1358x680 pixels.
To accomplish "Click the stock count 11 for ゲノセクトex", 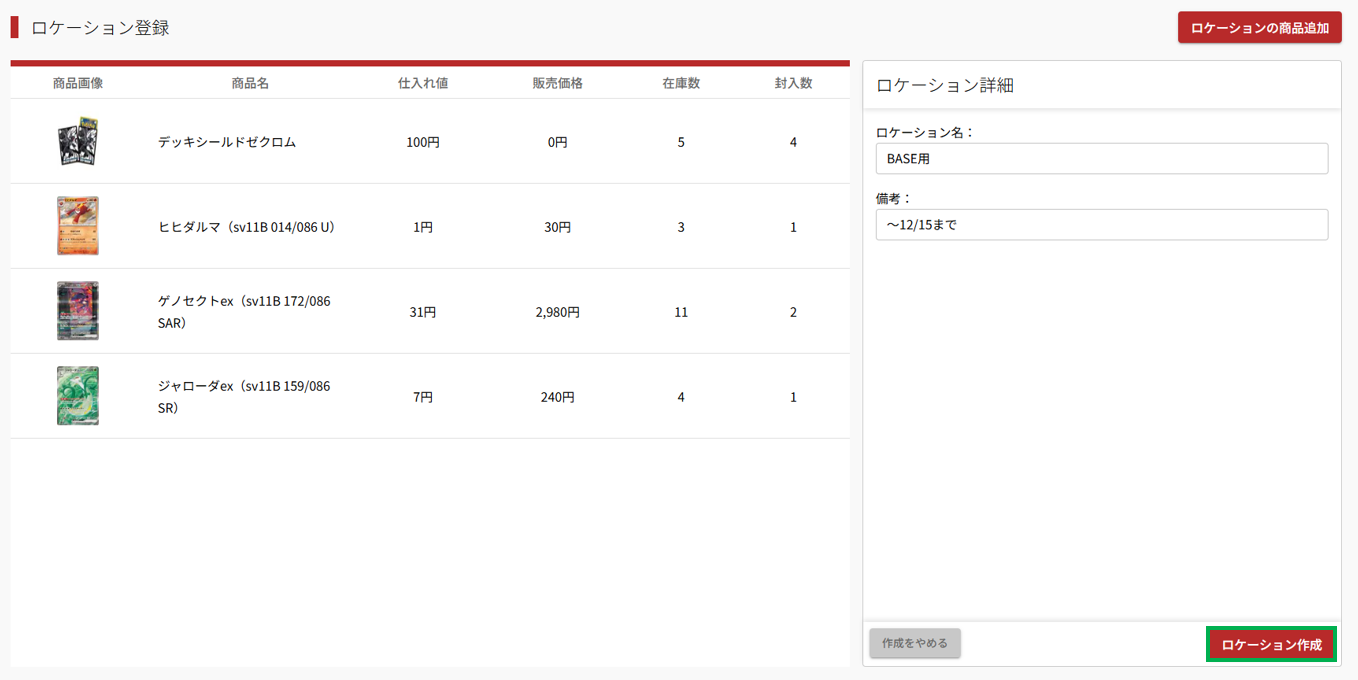I will coord(681,312).
